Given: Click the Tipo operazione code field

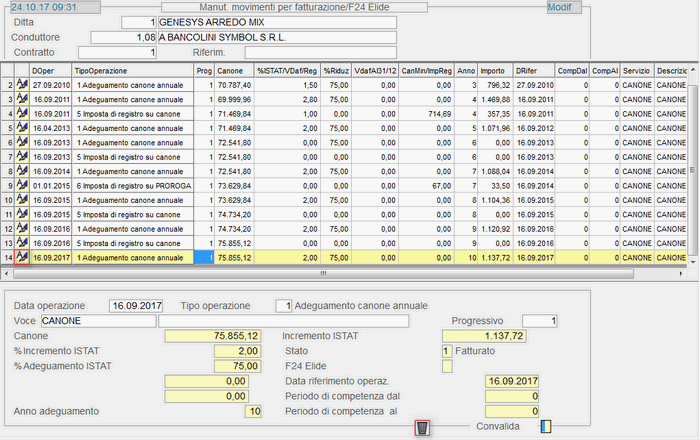Looking at the screenshot, I should [283, 306].
